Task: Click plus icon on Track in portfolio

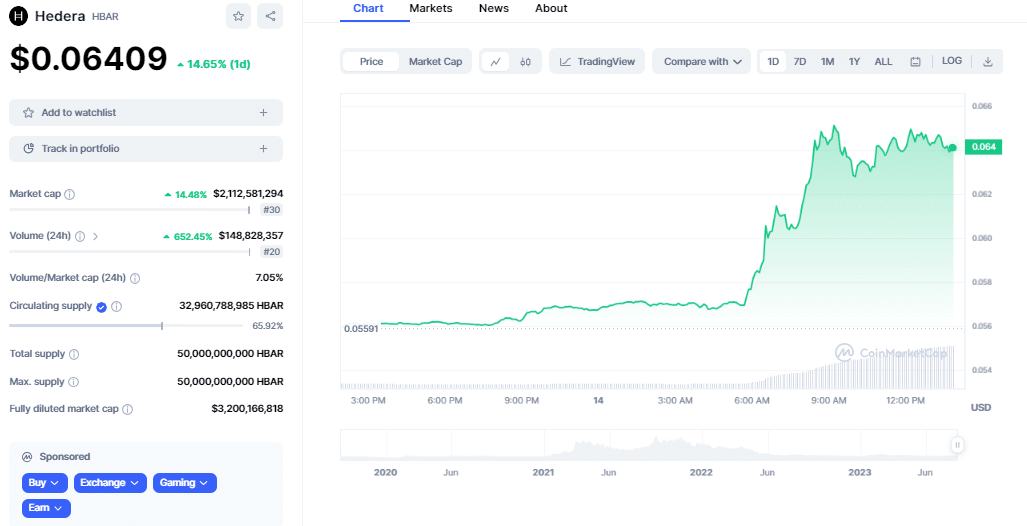Action: tap(263, 149)
